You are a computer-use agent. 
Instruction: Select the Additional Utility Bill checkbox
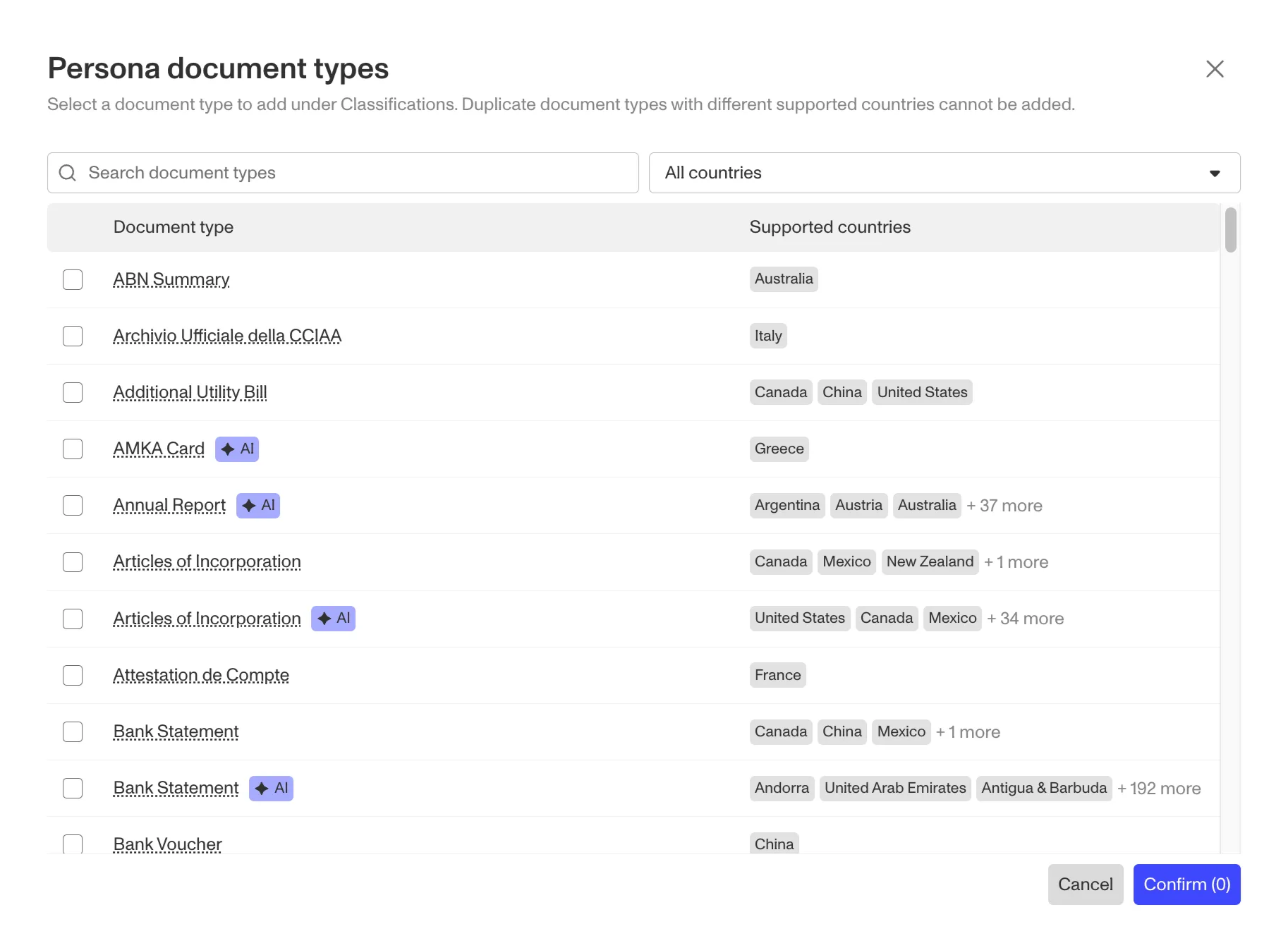[73, 392]
